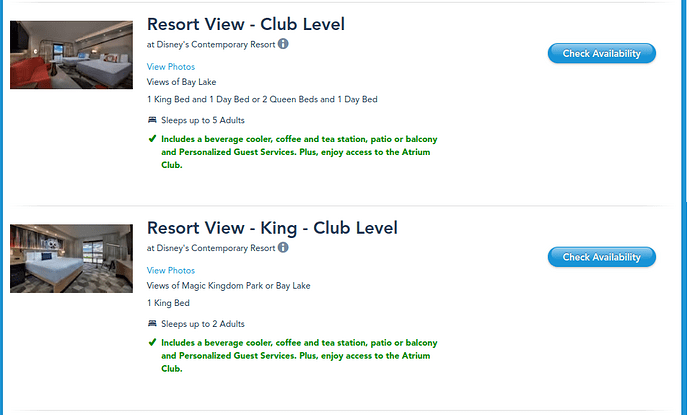Check Availability for Resort View - King - Club Level
The width and height of the screenshot is (690, 415).
(602, 257)
